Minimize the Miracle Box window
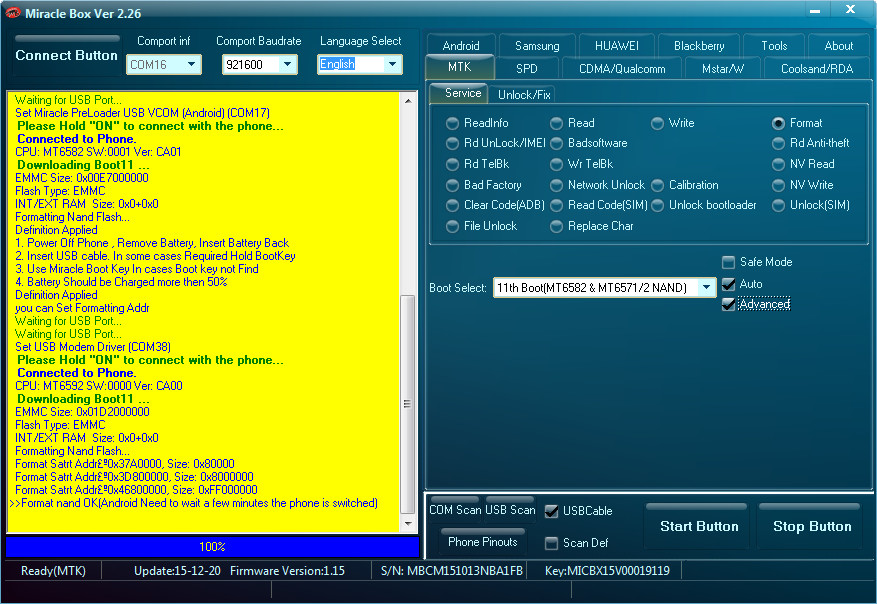This screenshot has width=877, height=604. pos(815,11)
